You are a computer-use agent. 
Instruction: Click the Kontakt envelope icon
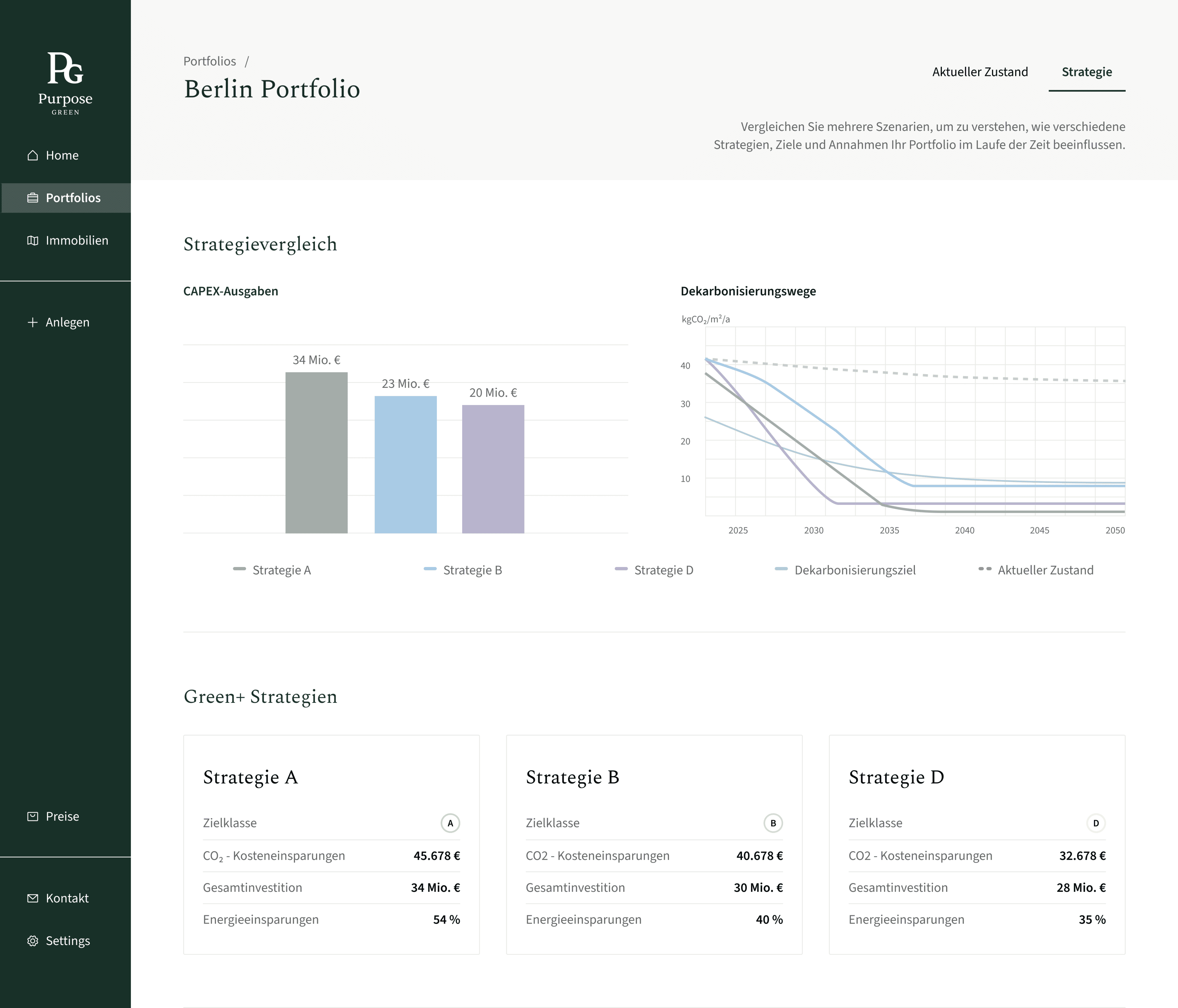coord(32,898)
